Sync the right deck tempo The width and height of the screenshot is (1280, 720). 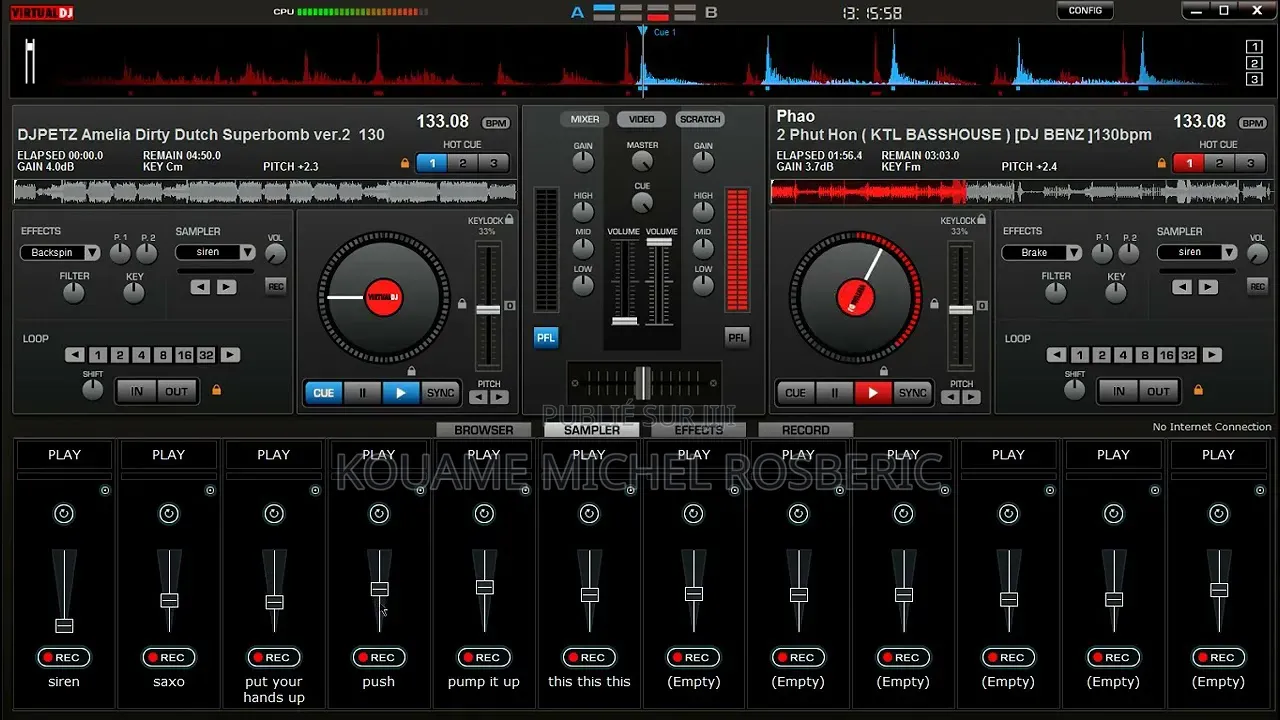(x=912, y=393)
